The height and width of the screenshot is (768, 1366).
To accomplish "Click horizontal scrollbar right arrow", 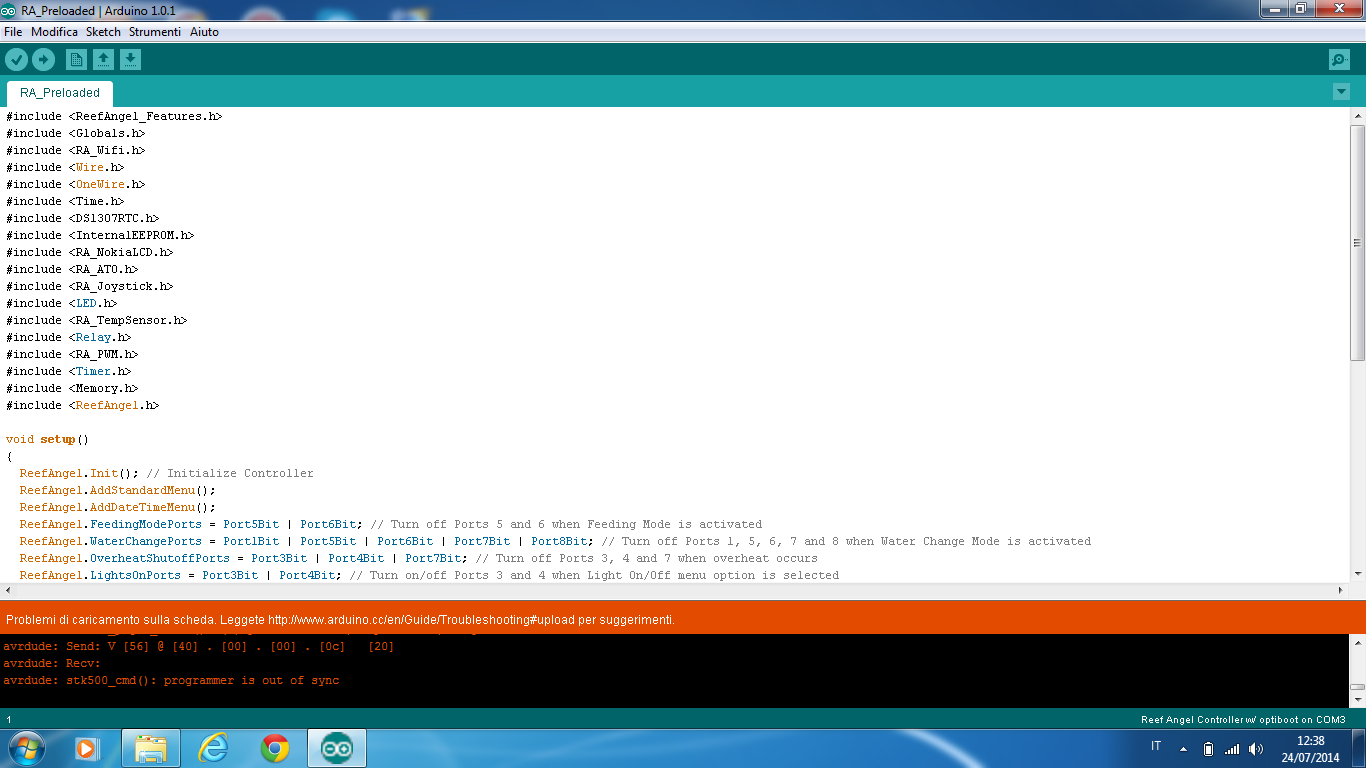I will (1340, 590).
